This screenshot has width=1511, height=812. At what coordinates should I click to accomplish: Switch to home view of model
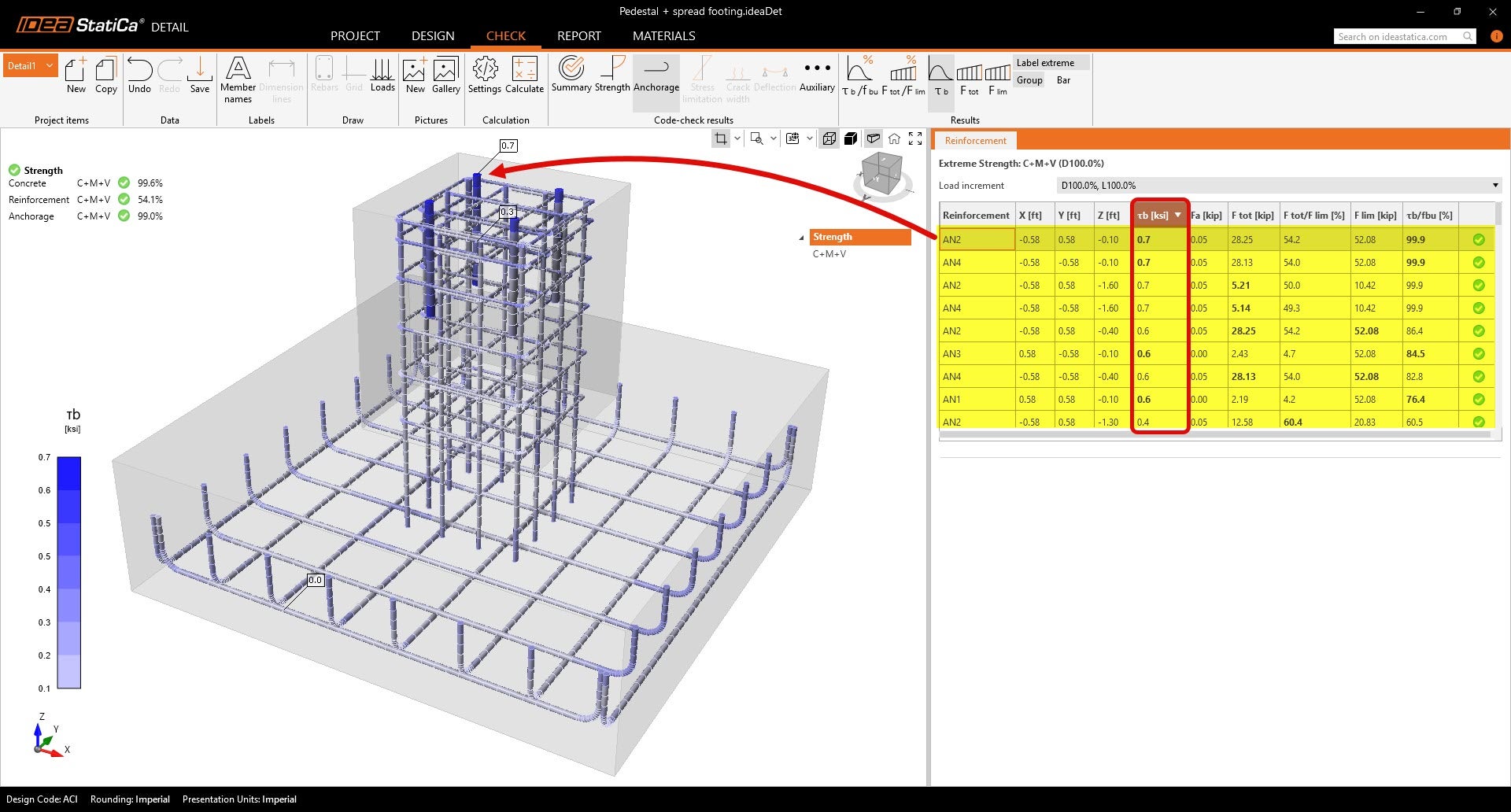pyautogui.click(x=894, y=138)
